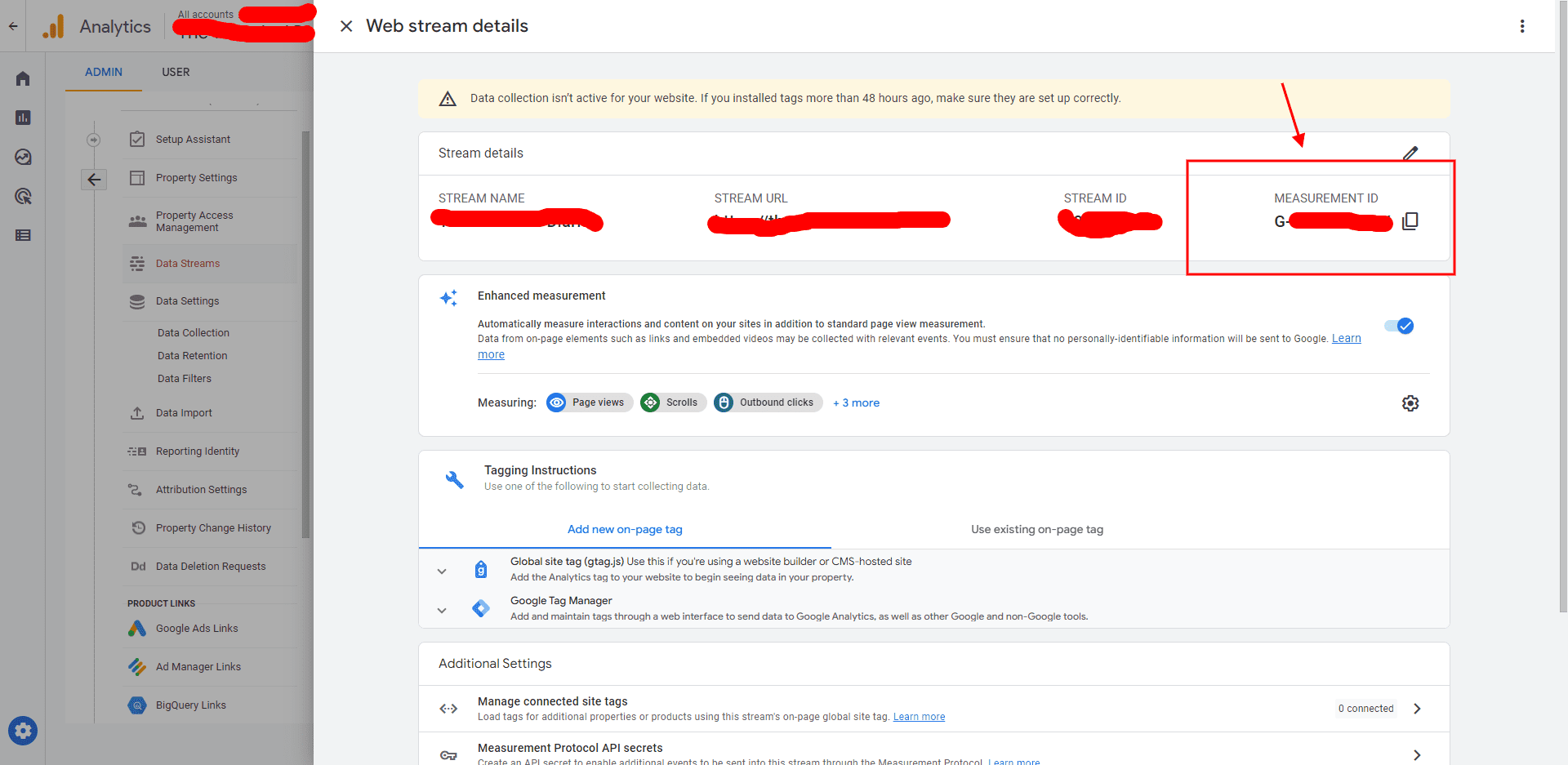Open the Learn more link under Enhanced measurement
The width and height of the screenshot is (1568, 765).
click(1346, 339)
